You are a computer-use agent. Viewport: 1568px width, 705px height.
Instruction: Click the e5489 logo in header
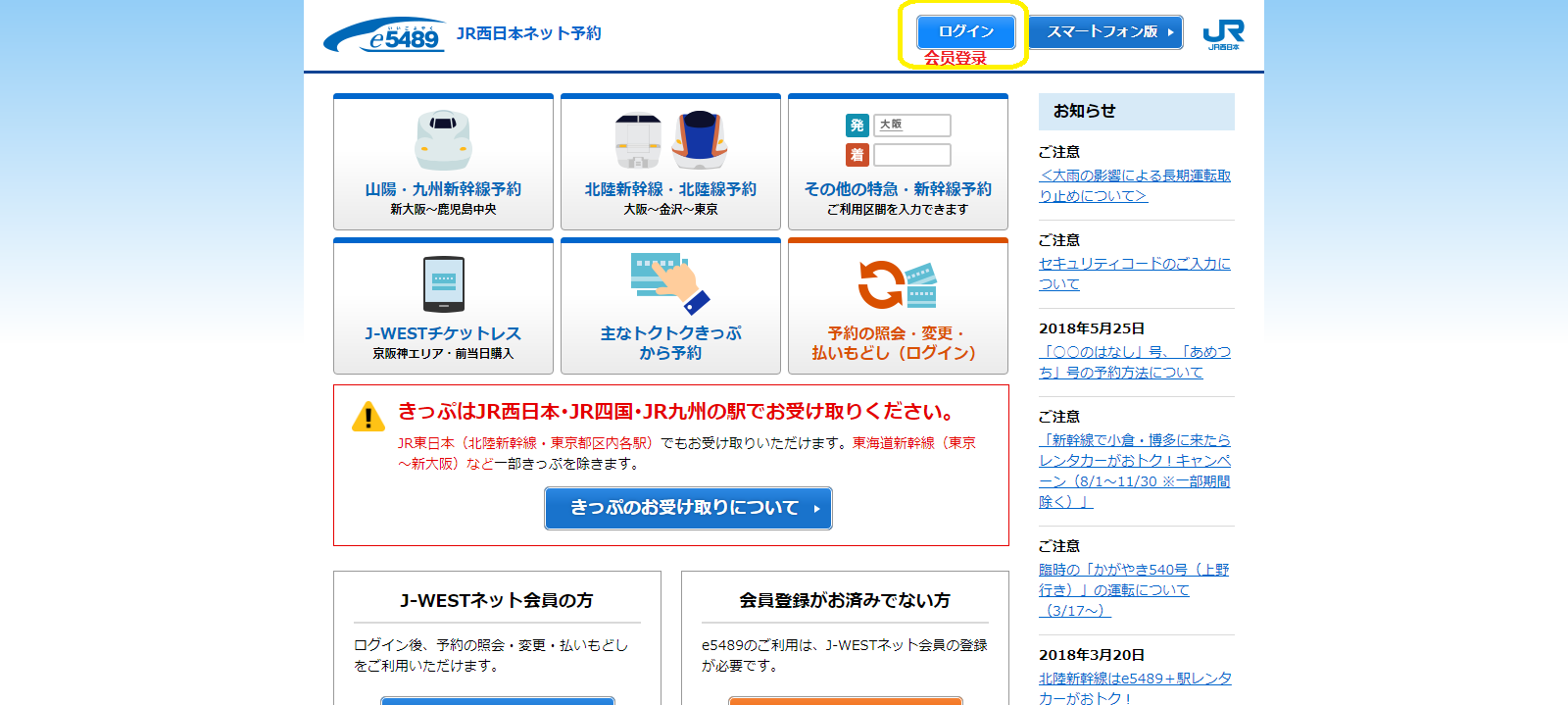click(x=385, y=35)
